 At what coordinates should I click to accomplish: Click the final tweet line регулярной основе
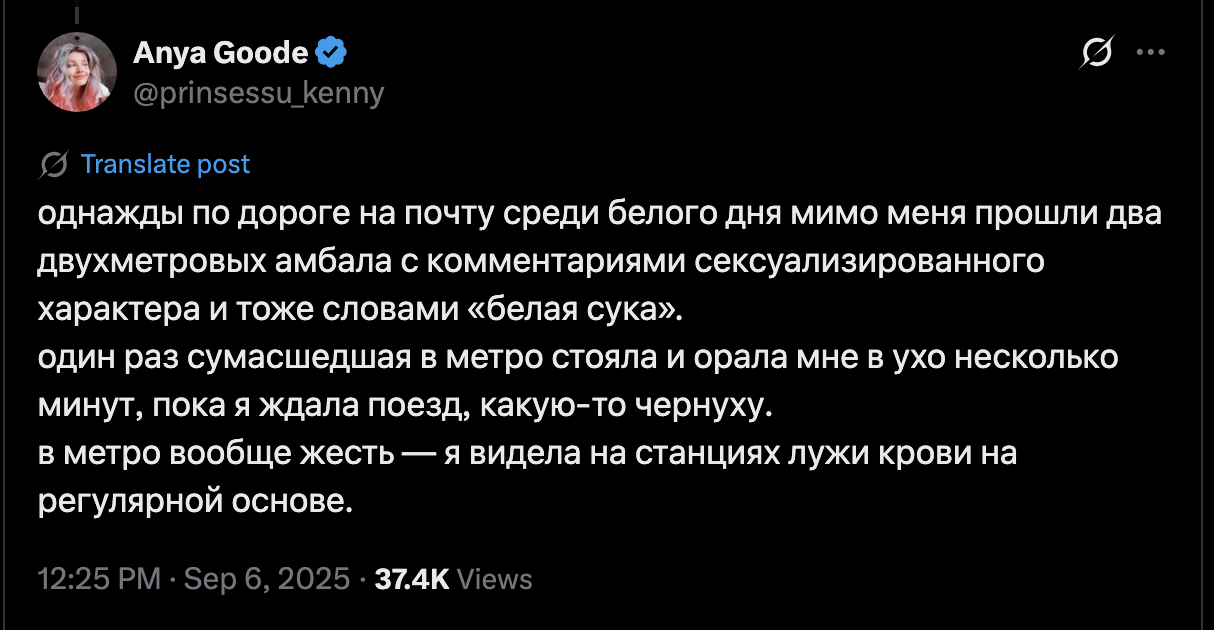(196, 501)
